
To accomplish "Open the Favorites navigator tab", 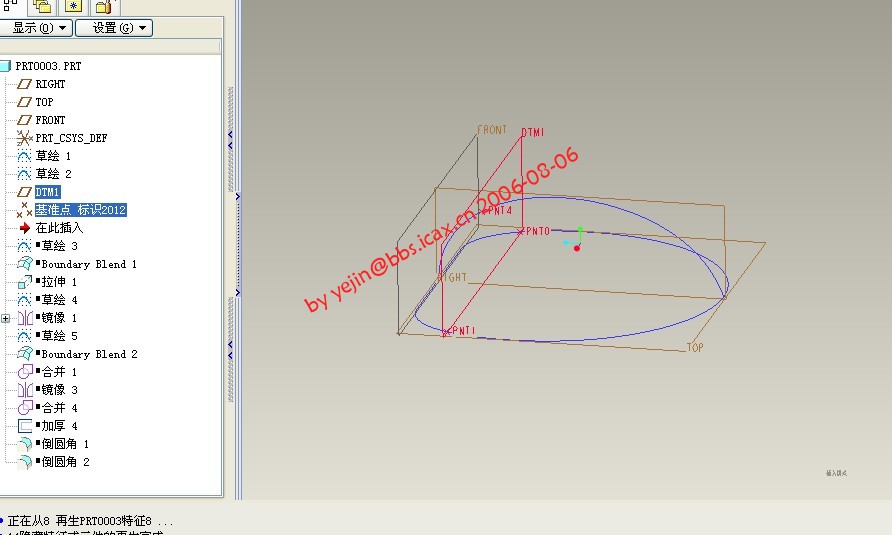I will click(73, 6).
